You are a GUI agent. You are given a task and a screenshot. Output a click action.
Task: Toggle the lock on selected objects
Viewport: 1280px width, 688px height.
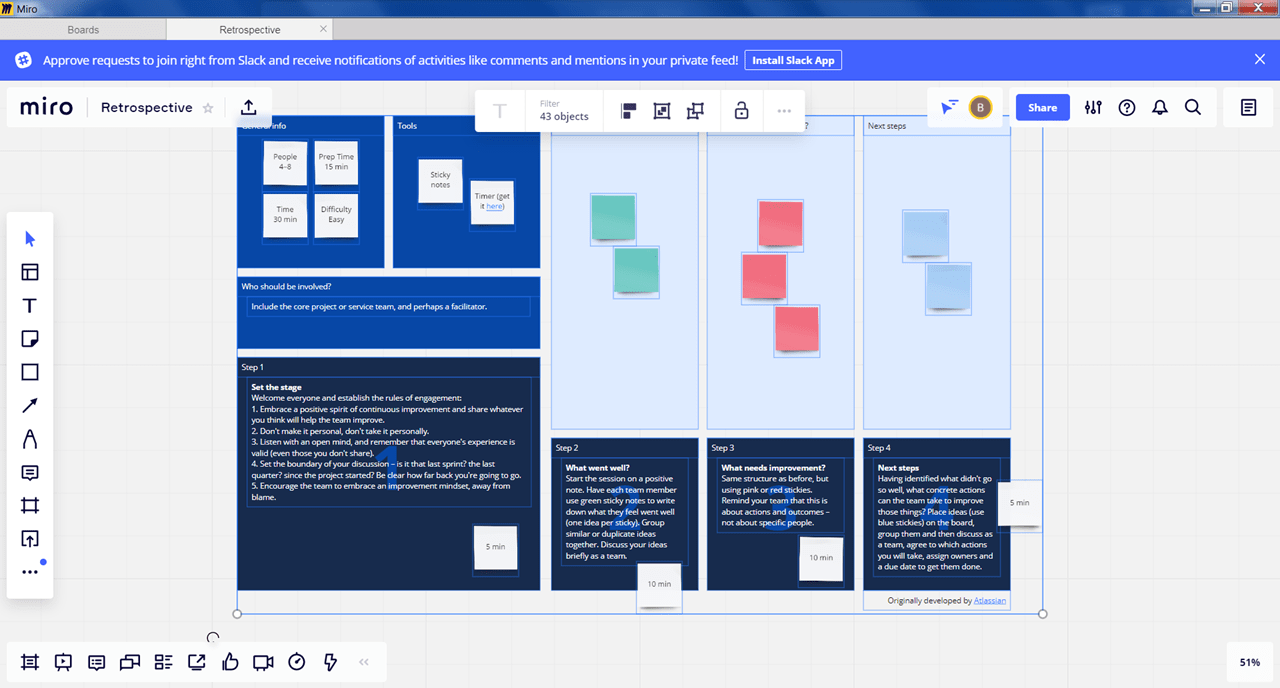(x=741, y=111)
